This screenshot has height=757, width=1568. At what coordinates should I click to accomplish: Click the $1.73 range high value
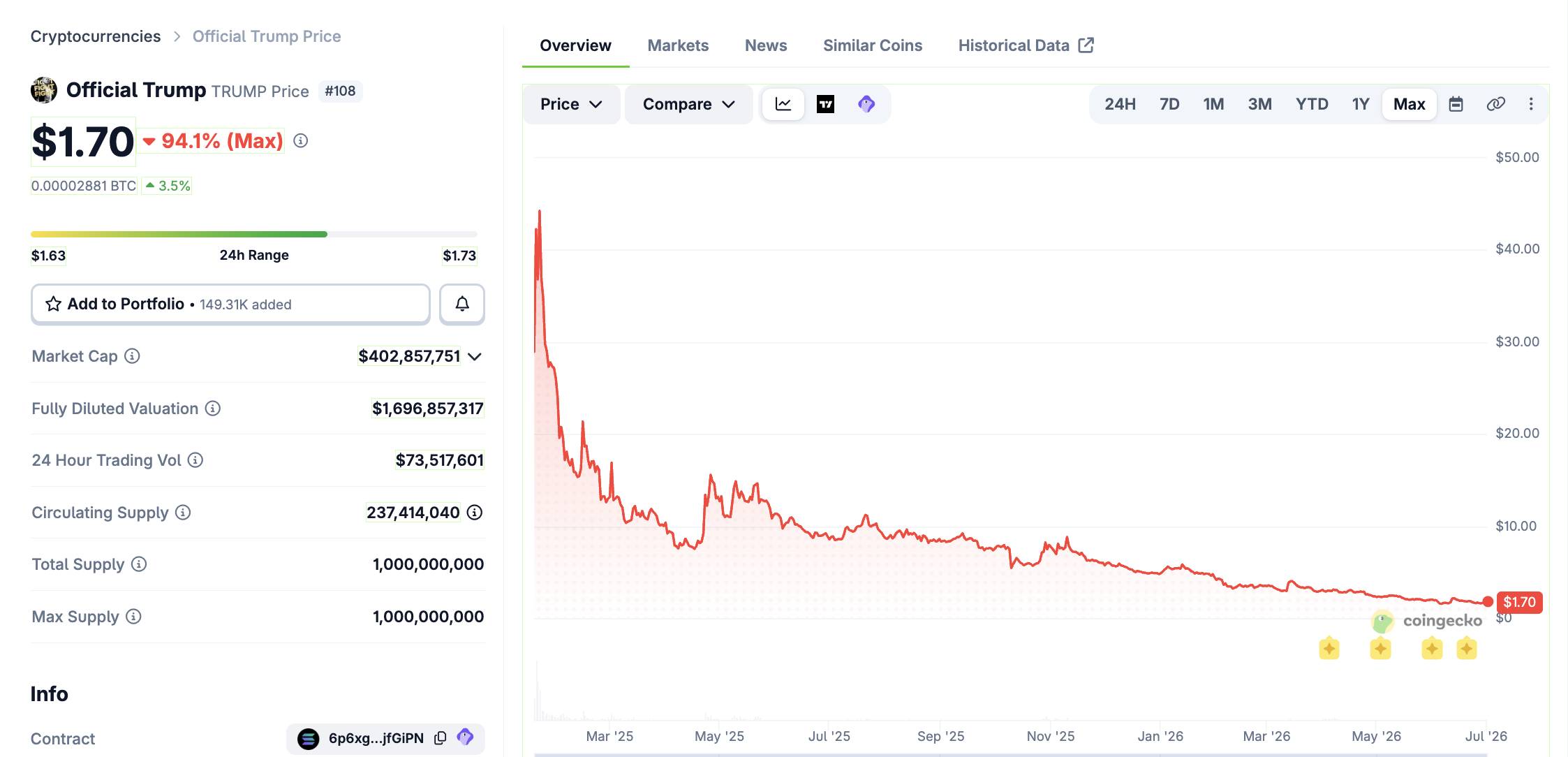[459, 256]
